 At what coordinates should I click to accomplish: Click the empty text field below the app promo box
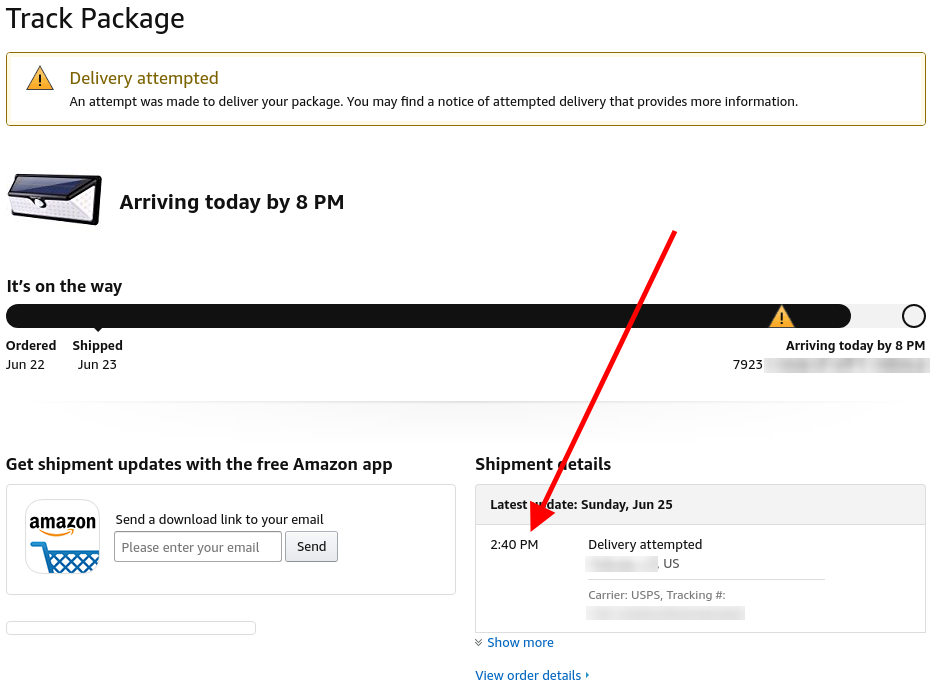click(x=130, y=627)
